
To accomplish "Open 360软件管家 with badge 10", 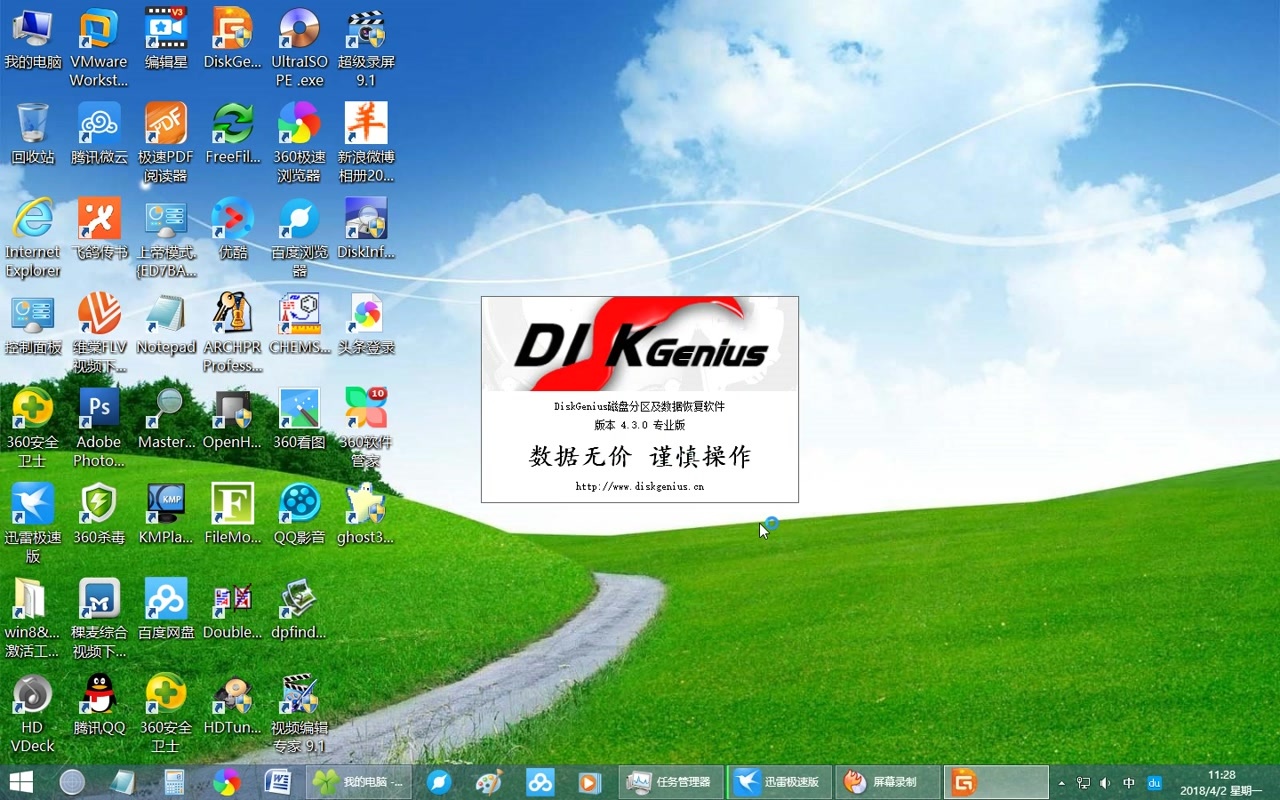I will (x=366, y=427).
